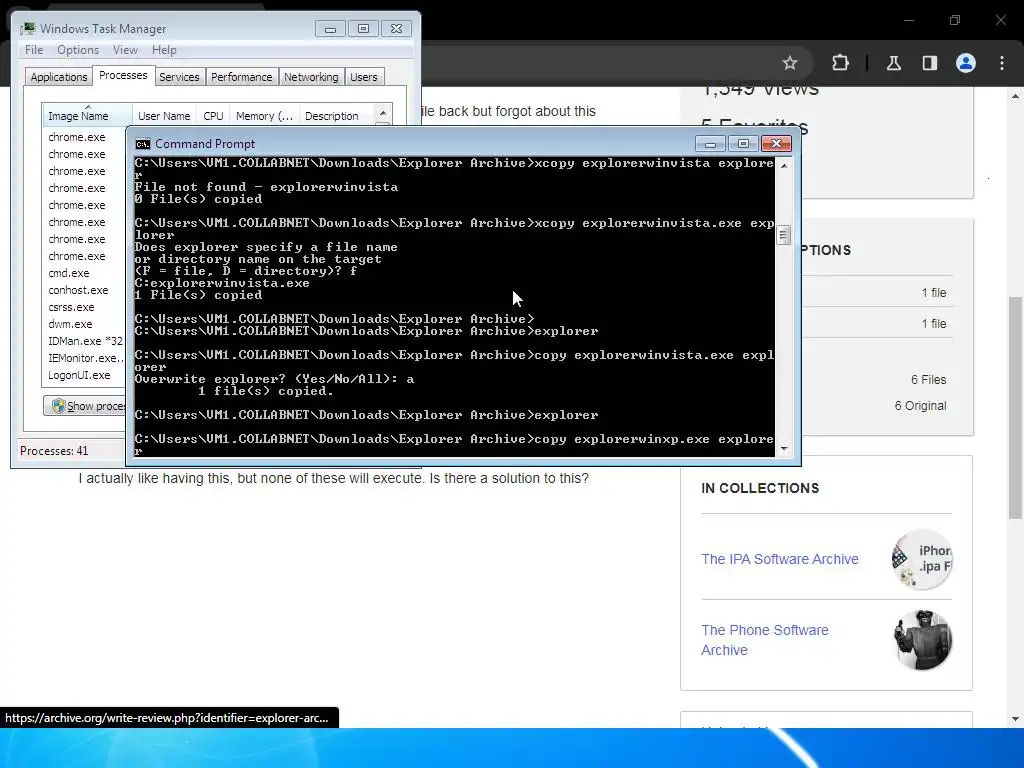1024x768 pixels.
Task: Open Task Manager View menu
Action: click(x=125, y=50)
